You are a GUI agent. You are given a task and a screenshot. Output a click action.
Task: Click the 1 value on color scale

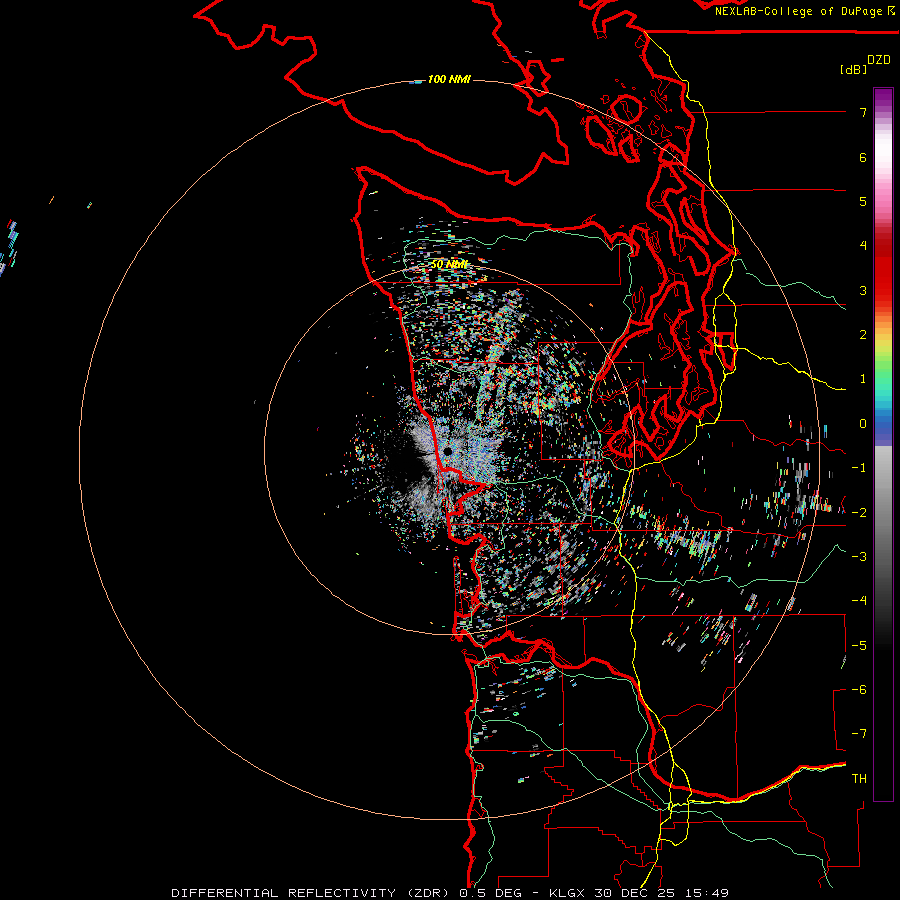tap(863, 379)
